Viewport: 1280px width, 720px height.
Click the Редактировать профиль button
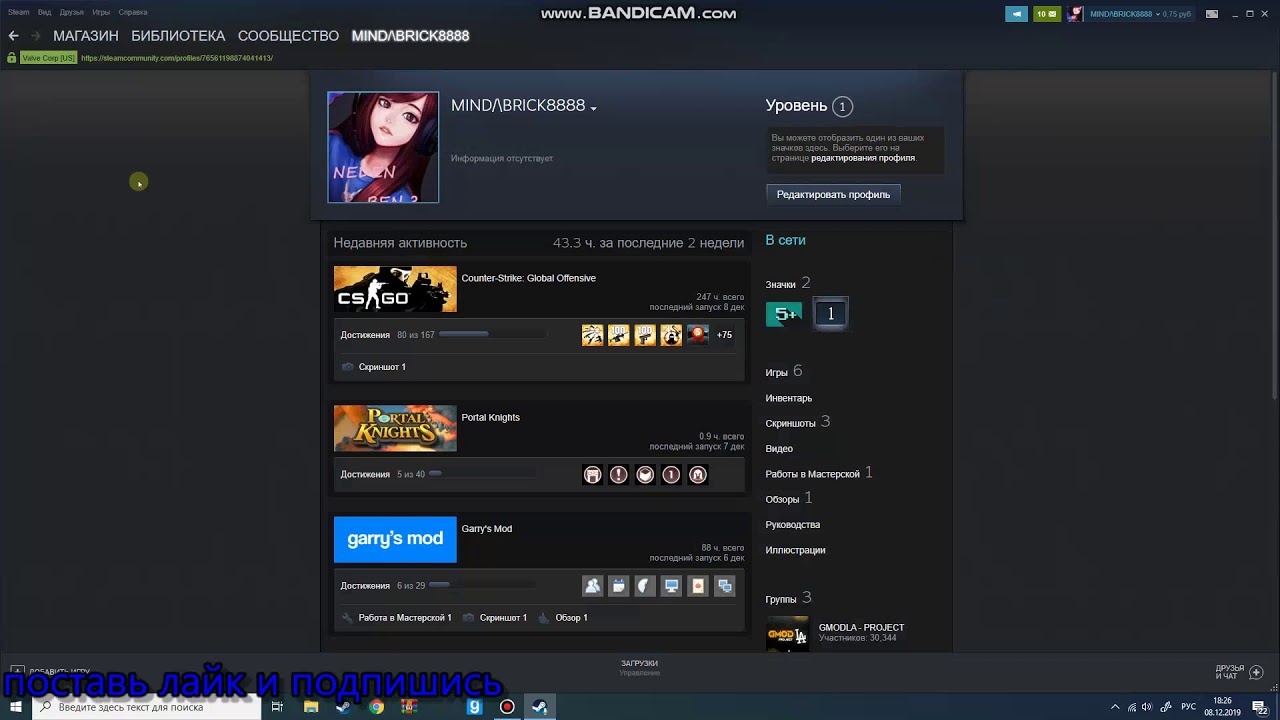click(833, 194)
